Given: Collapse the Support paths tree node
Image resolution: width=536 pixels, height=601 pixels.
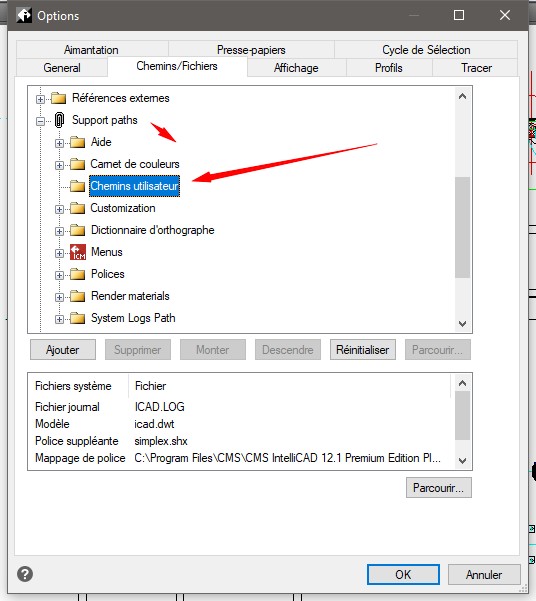Looking at the screenshot, I should click(x=40, y=122).
